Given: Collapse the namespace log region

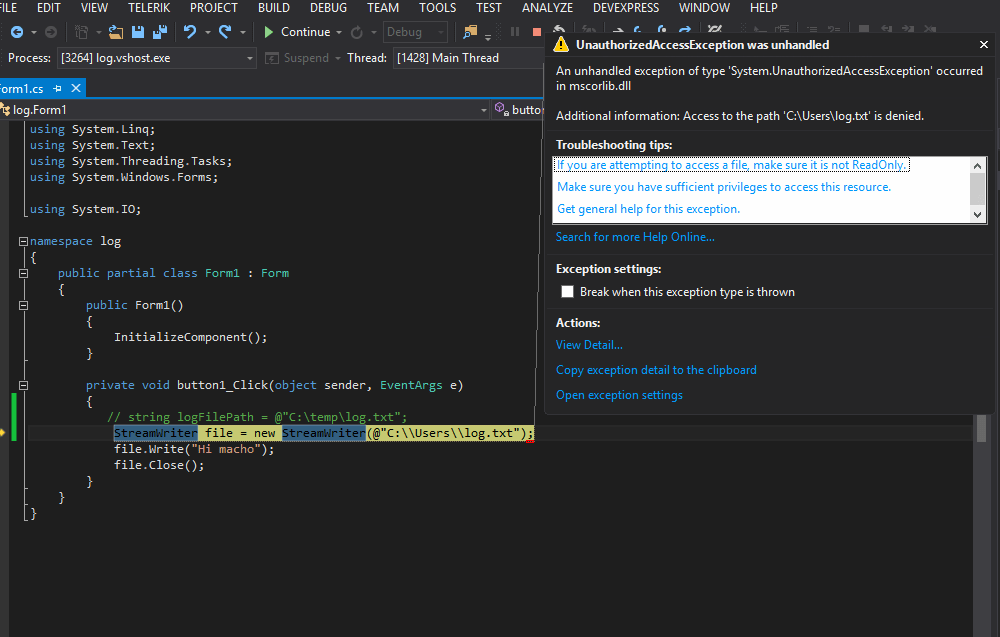Looking at the screenshot, I should [x=22, y=240].
